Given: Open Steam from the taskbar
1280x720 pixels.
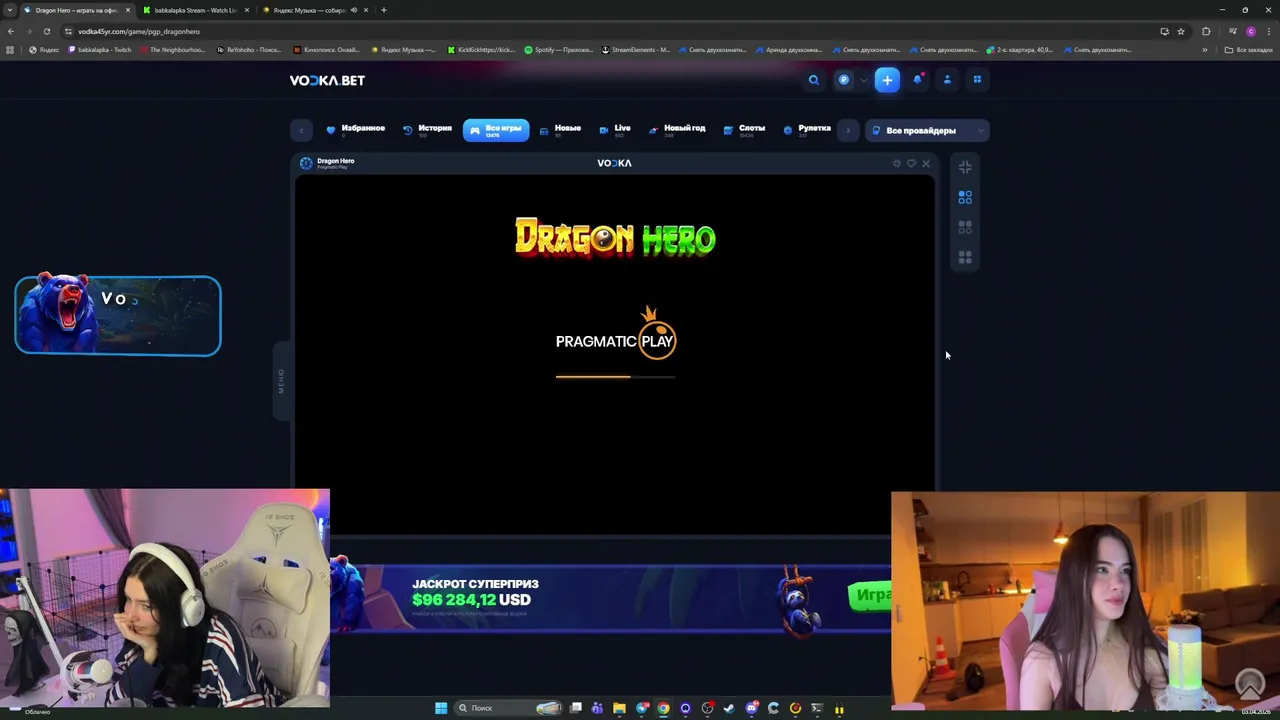Looking at the screenshot, I should [729, 708].
